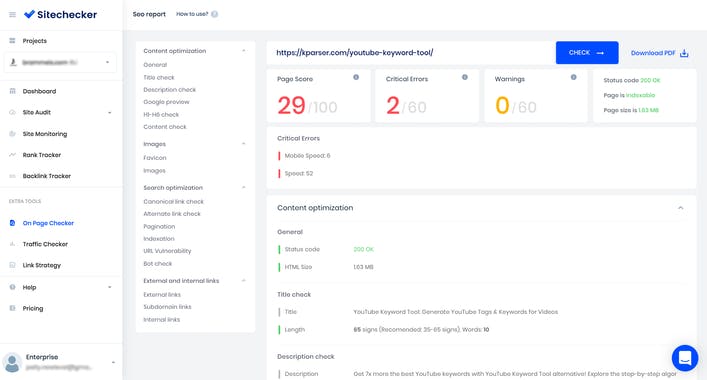The width and height of the screenshot is (707, 380).
Task: Click the Critical Errors info icon
Action: 464,77
